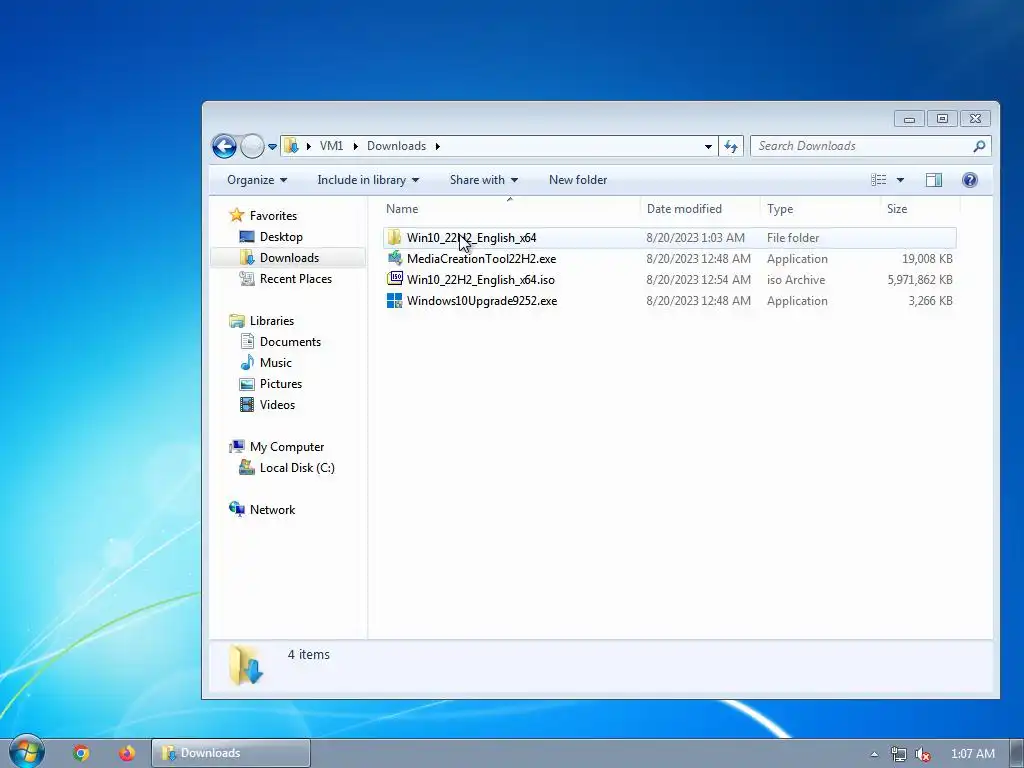
Task: Expand the Downloads breadcrumb arrow in address bar
Action: [437, 146]
